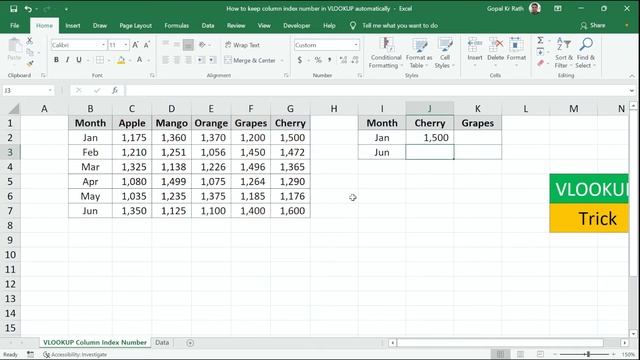Image resolution: width=640 pixels, height=360 pixels.
Task: Decrease font size with the small A
Action: click(147, 44)
